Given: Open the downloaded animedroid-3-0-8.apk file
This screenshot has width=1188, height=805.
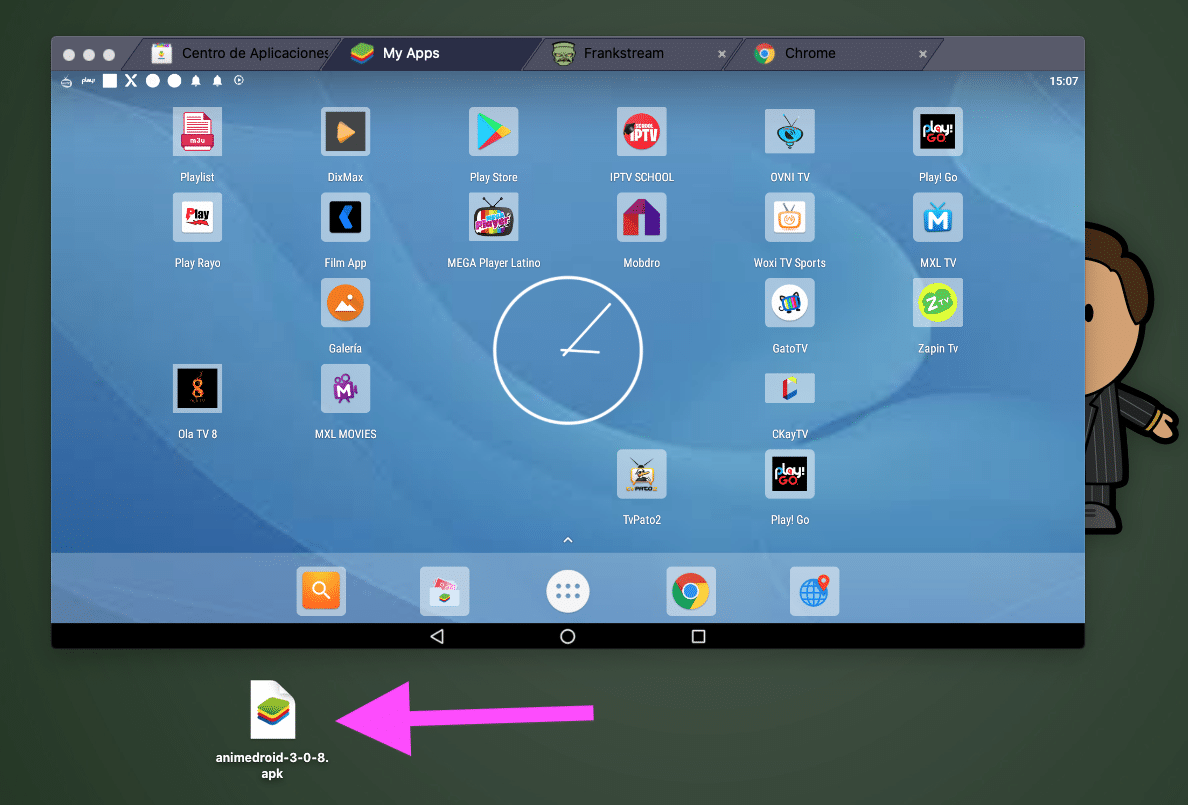Looking at the screenshot, I should [x=272, y=710].
